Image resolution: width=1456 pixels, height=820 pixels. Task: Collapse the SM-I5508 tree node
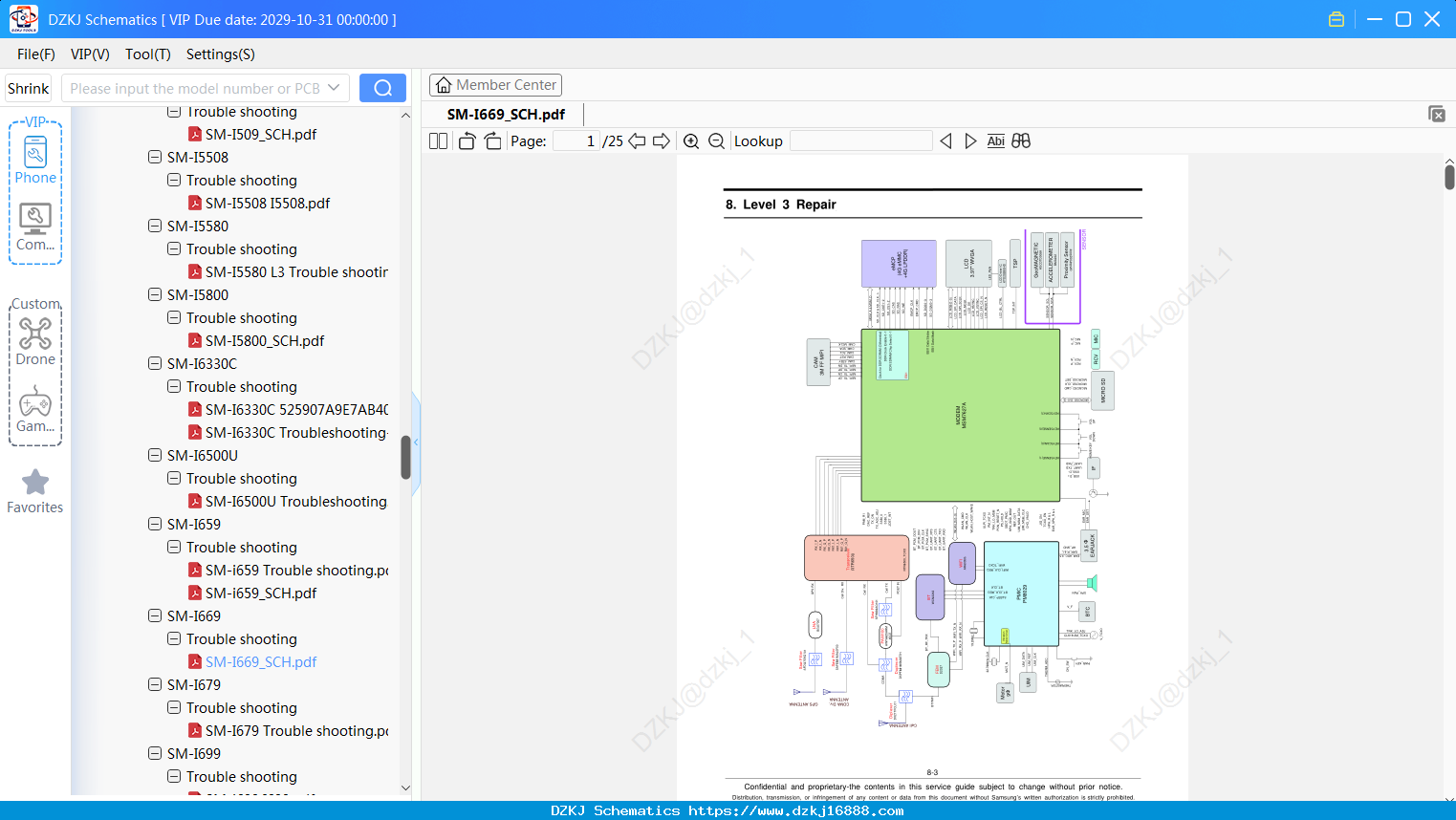pyautogui.click(x=155, y=158)
